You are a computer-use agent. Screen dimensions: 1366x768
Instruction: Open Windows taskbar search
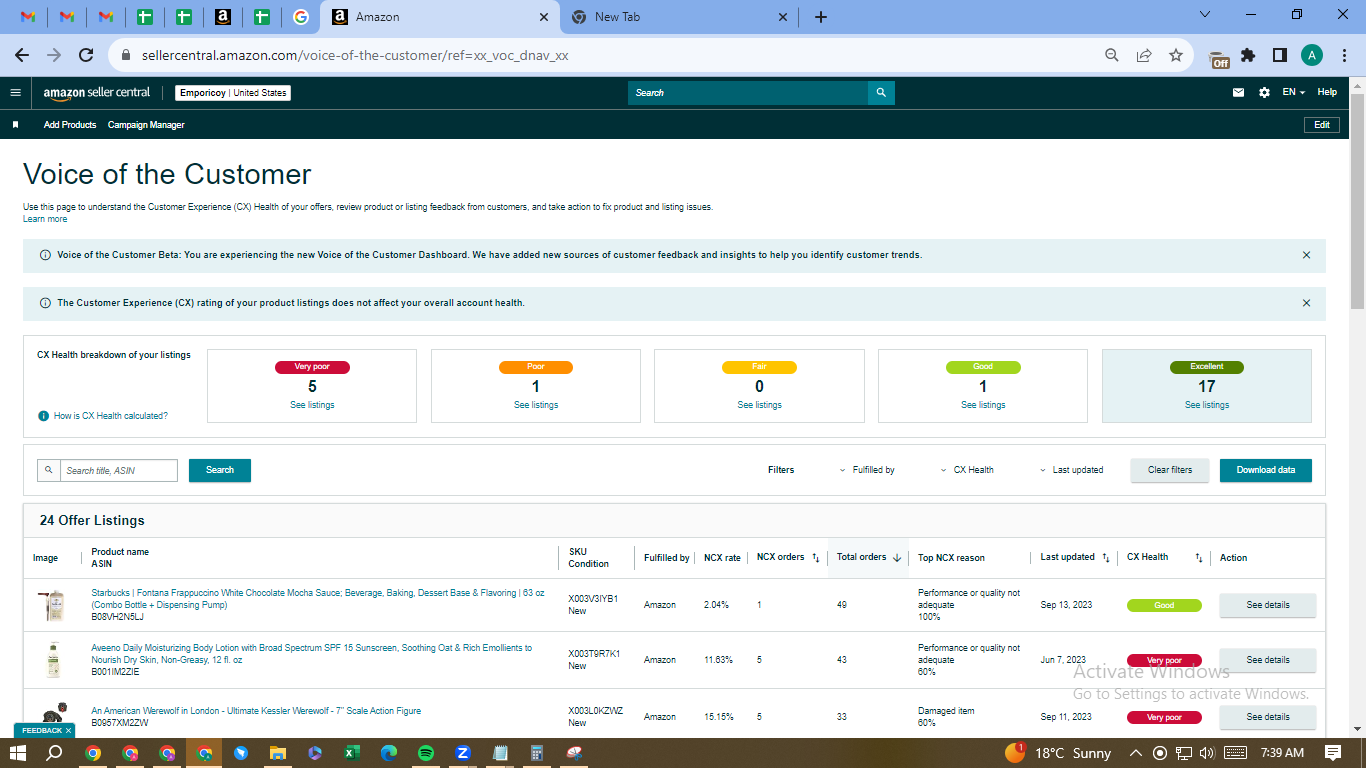55,753
